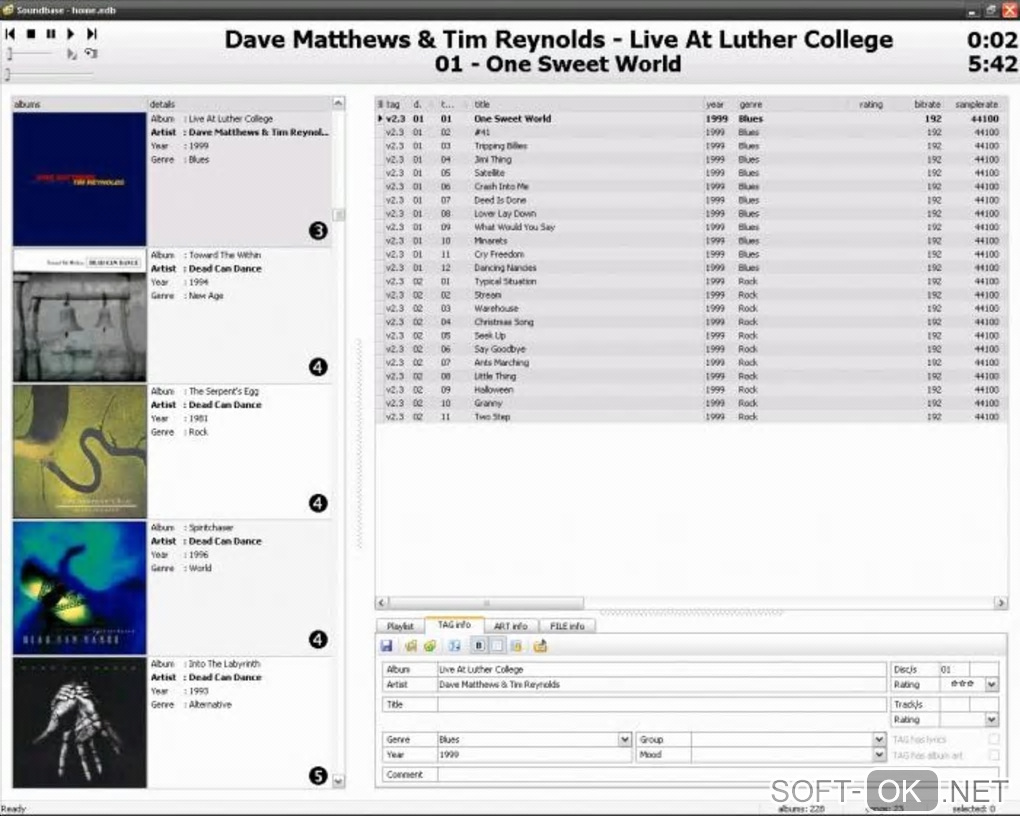Select the track 'Two Step'
Image resolution: width=1020 pixels, height=816 pixels.
click(691, 416)
